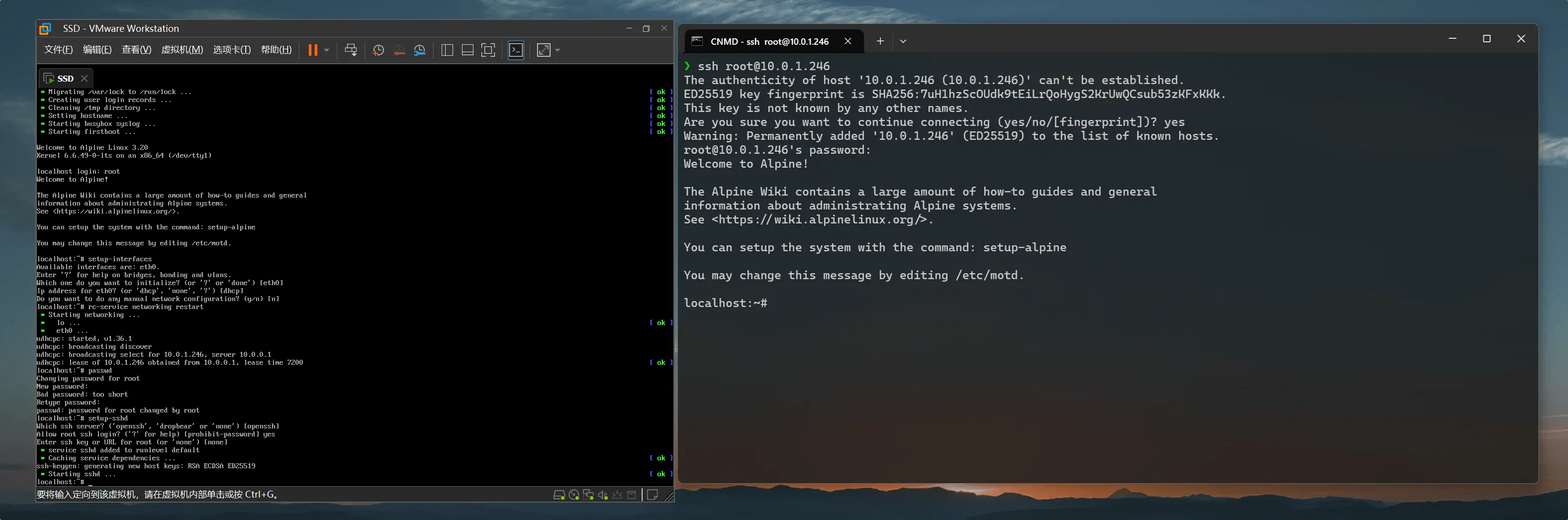Open the 文件(F) menu

59,50
